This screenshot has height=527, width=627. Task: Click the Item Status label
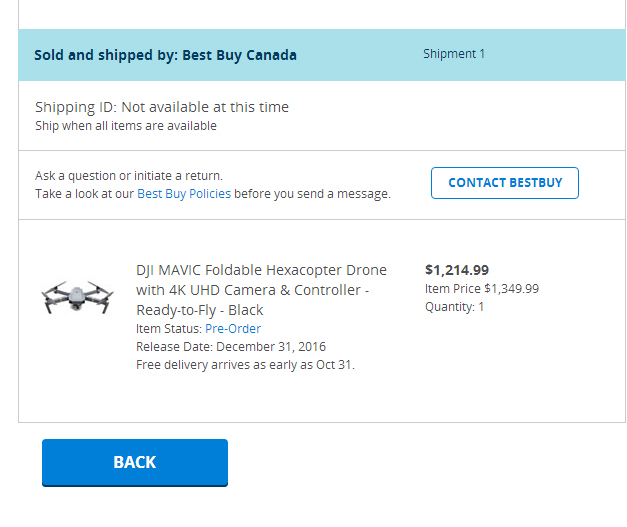tap(169, 329)
